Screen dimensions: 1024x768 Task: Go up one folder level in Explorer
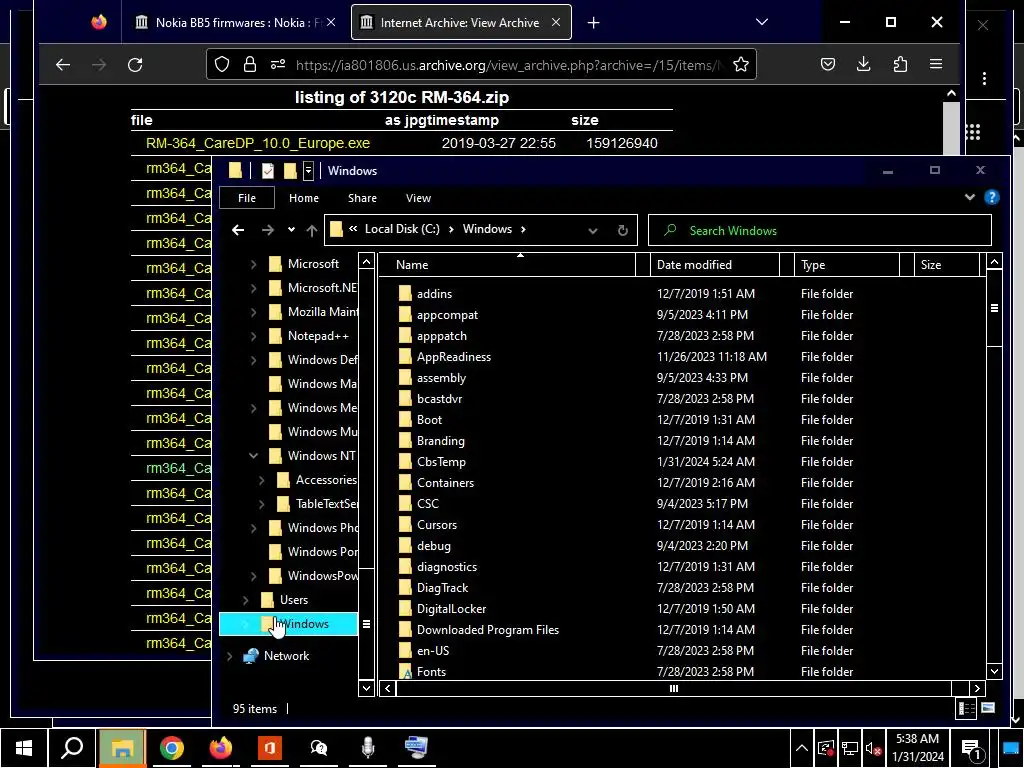click(x=312, y=230)
